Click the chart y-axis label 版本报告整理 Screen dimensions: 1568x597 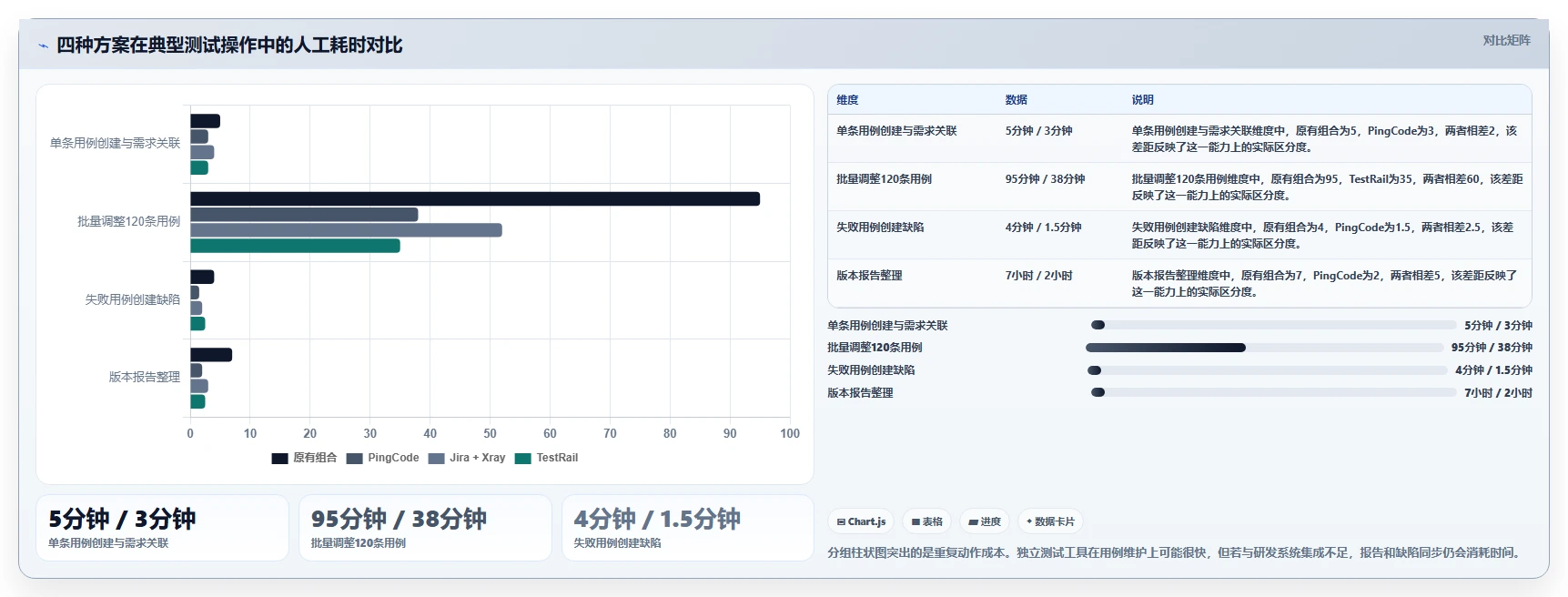pos(145,378)
